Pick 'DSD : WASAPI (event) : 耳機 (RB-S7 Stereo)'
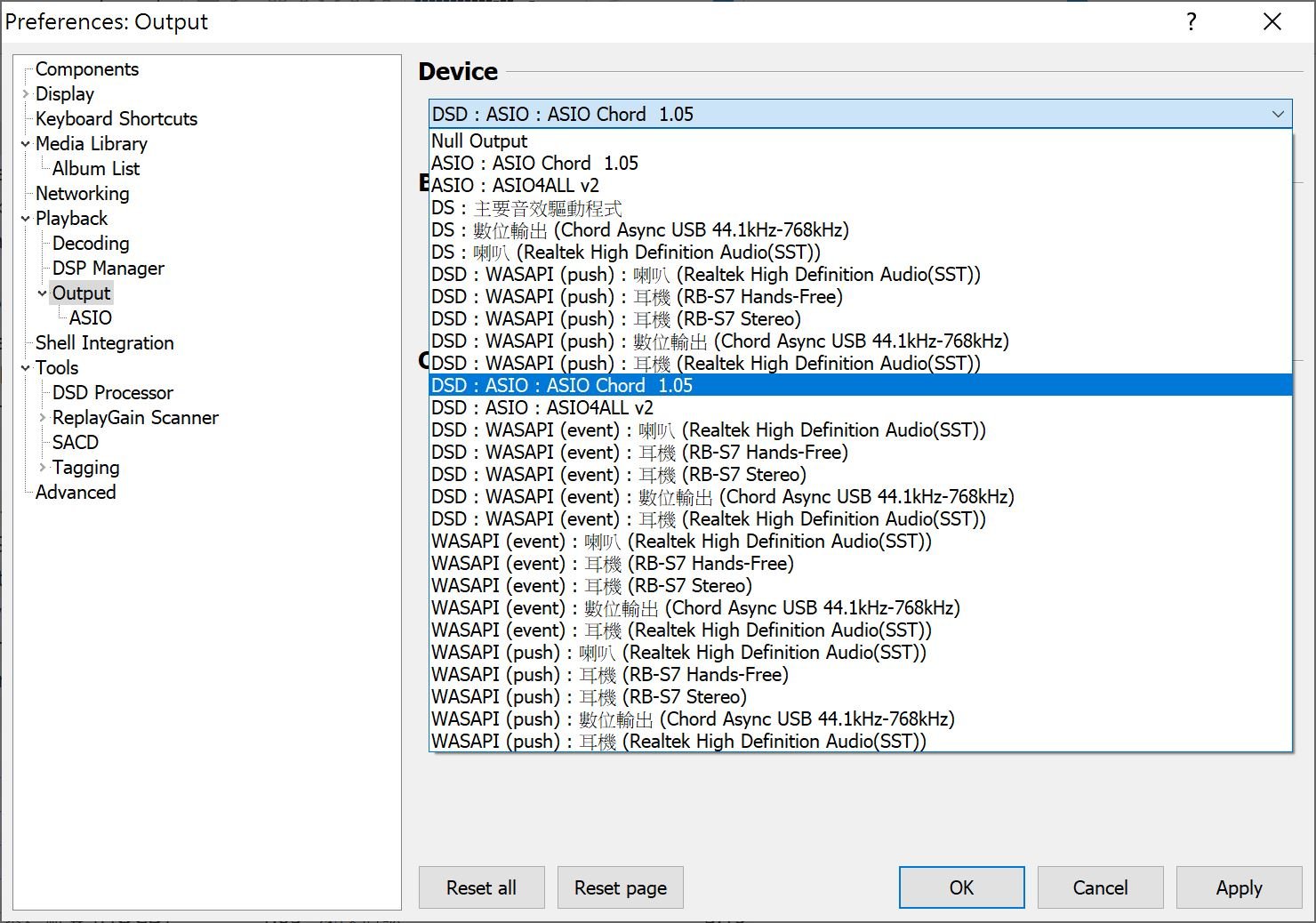 pyautogui.click(x=860, y=474)
